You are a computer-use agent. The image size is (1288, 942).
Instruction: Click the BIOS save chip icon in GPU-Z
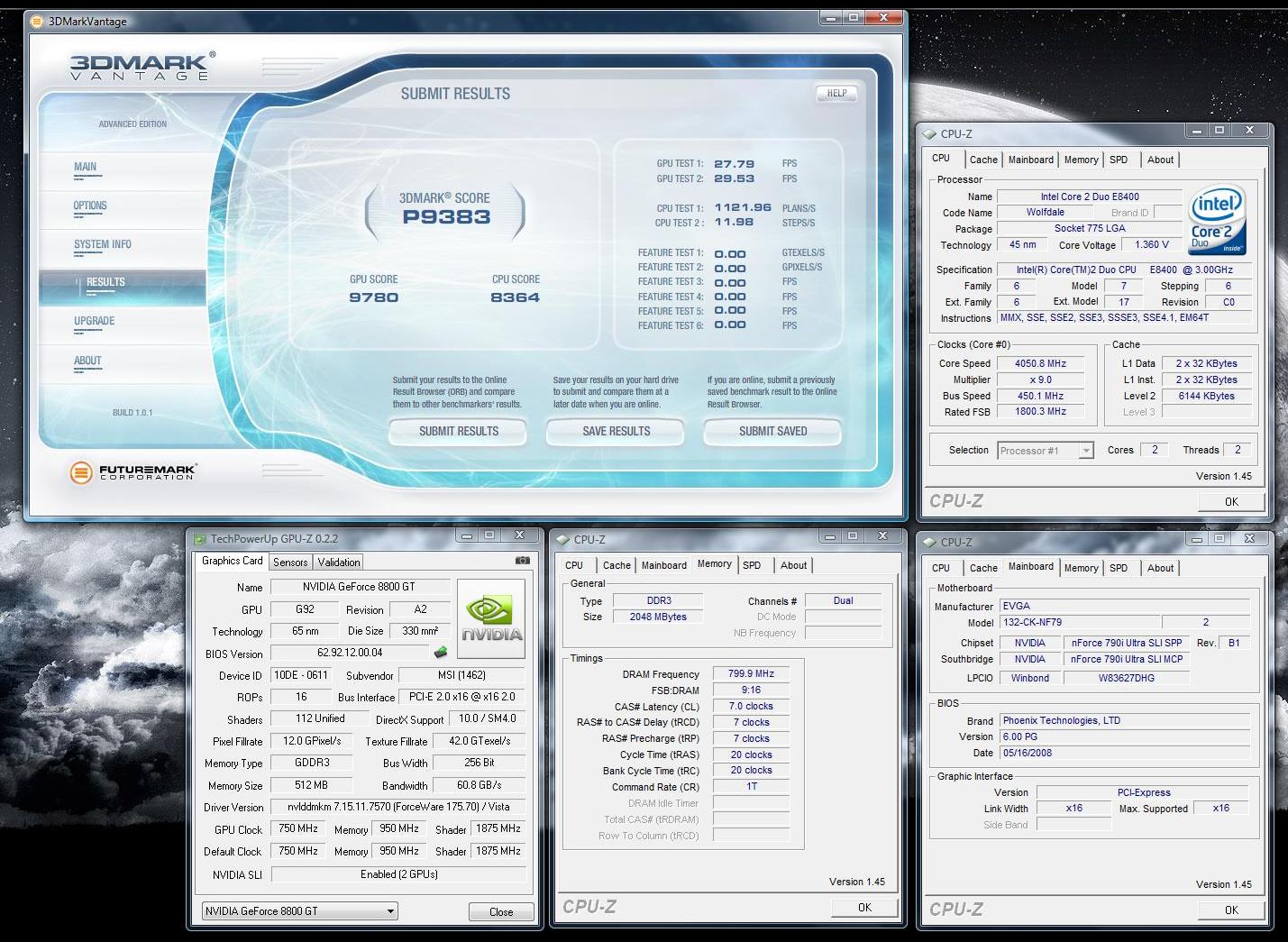[441, 652]
